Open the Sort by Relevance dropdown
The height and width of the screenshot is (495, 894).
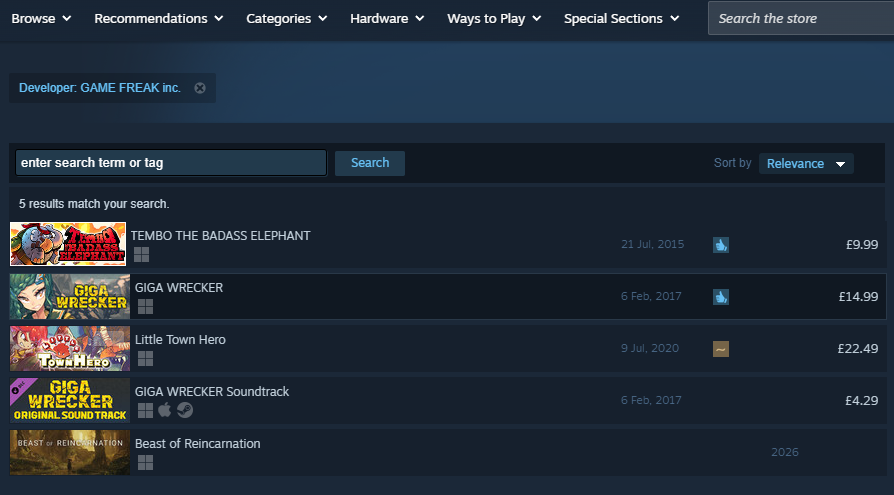806,164
